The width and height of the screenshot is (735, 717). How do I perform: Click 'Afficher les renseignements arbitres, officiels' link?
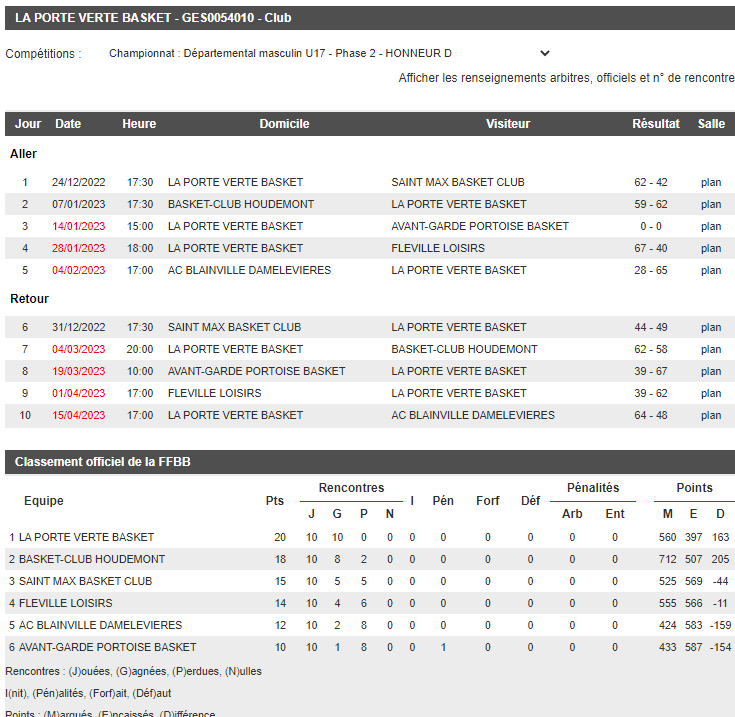[566, 78]
